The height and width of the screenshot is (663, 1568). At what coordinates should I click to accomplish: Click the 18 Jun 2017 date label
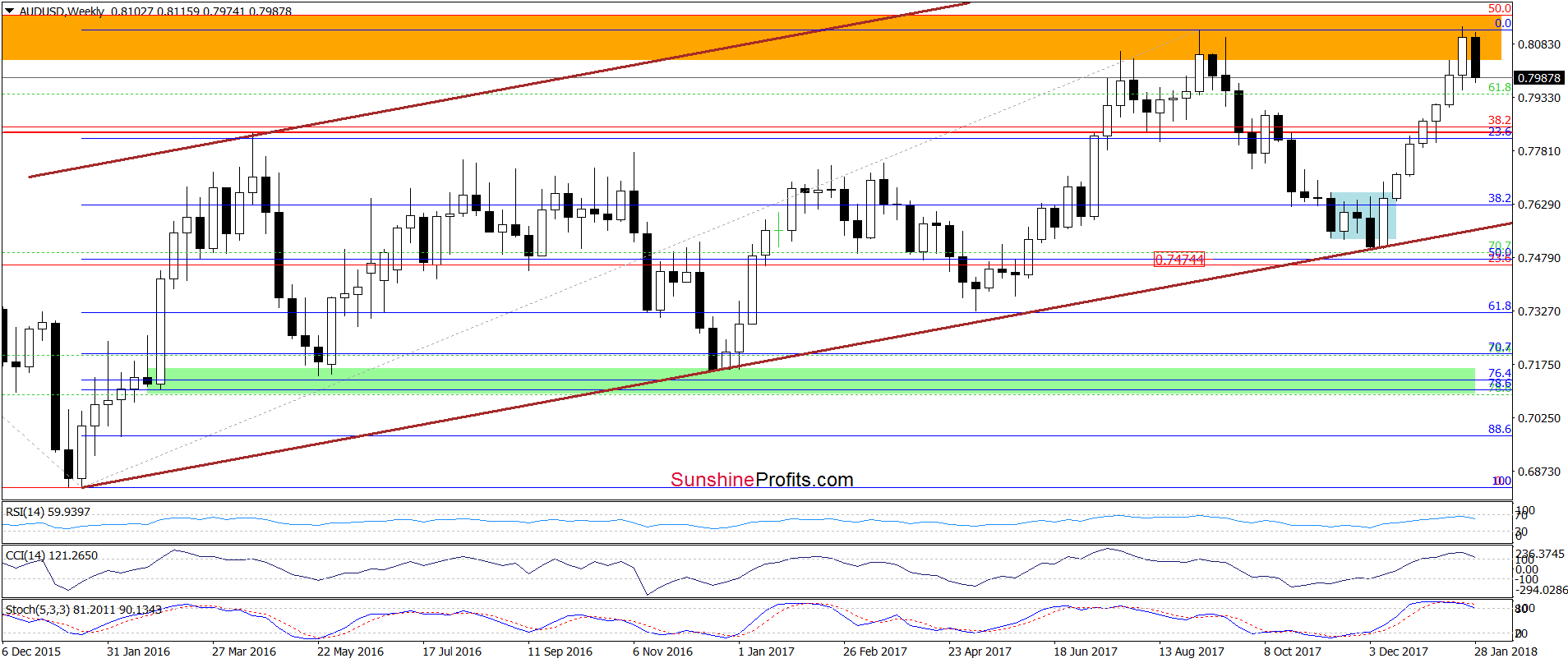1086,651
